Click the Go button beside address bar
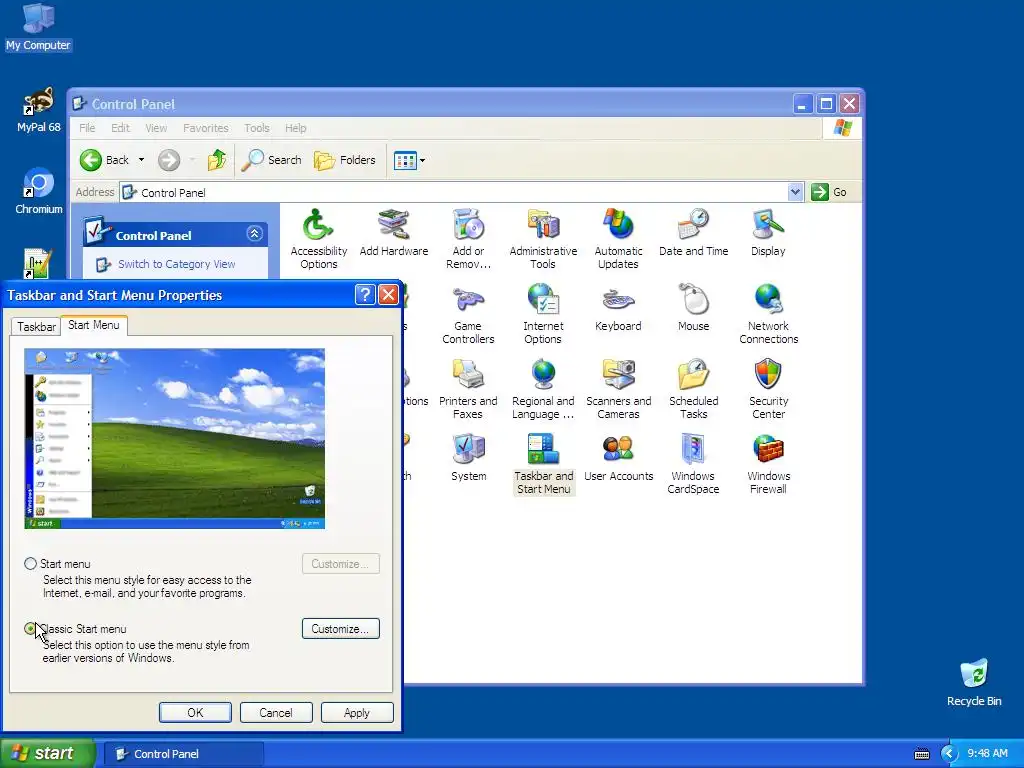Image resolution: width=1024 pixels, height=768 pixels. coord(829,192)
